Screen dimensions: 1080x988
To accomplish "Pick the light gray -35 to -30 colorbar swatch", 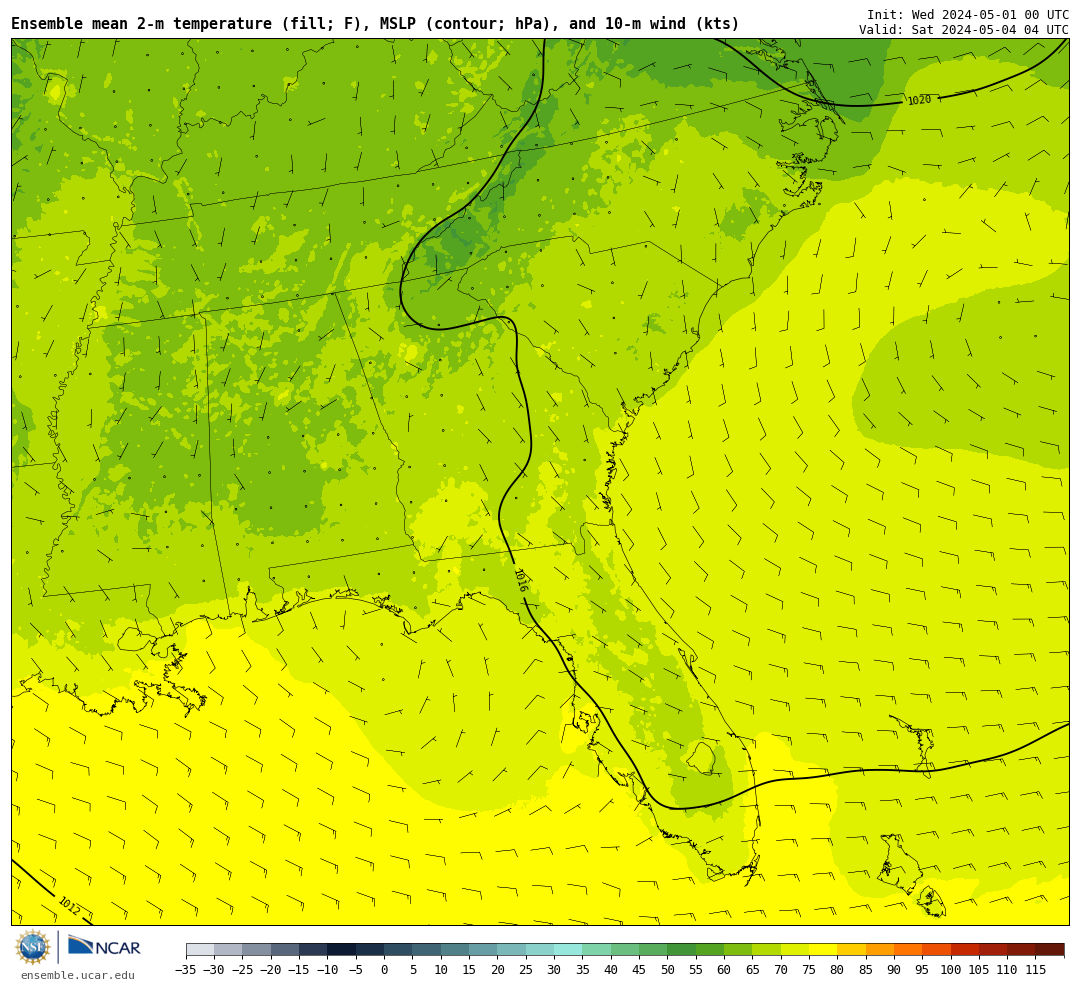I will 200,950.
